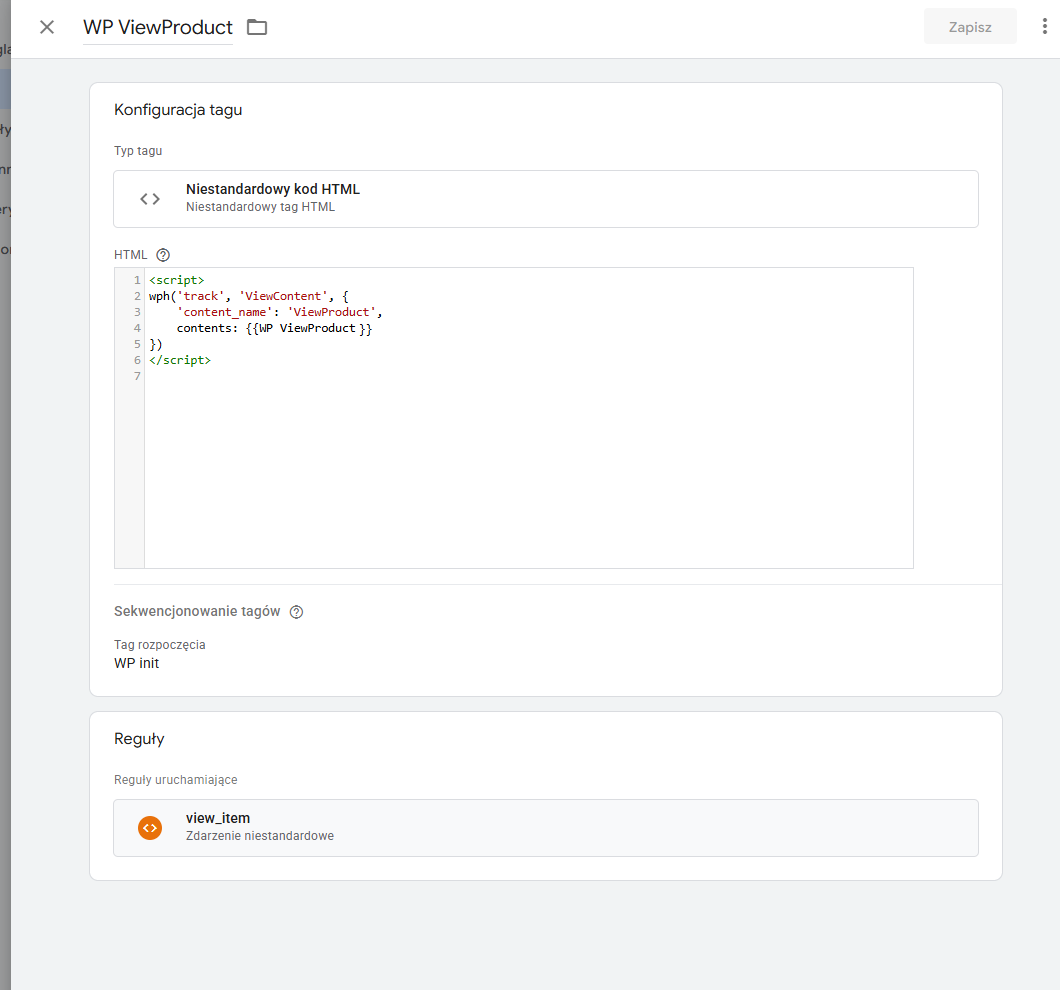1060x990 pixels.
Task: Edit the WP ViewProduct tag name field
Action: 158,27
